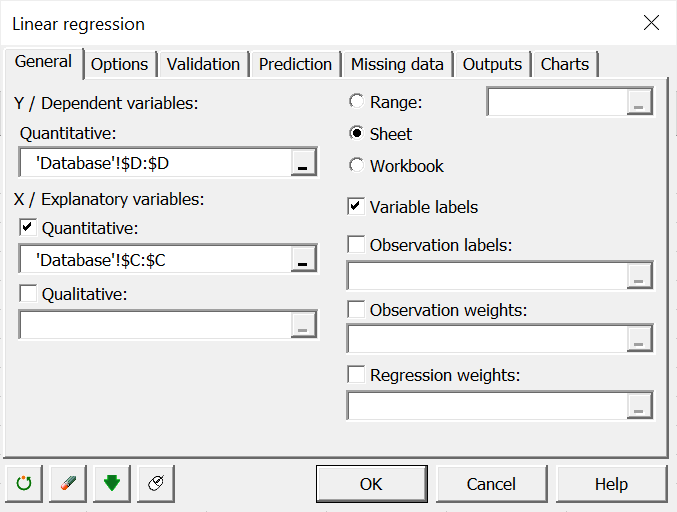
Task: Open range selector for X Quantitative field
Action: click(303, 259)
